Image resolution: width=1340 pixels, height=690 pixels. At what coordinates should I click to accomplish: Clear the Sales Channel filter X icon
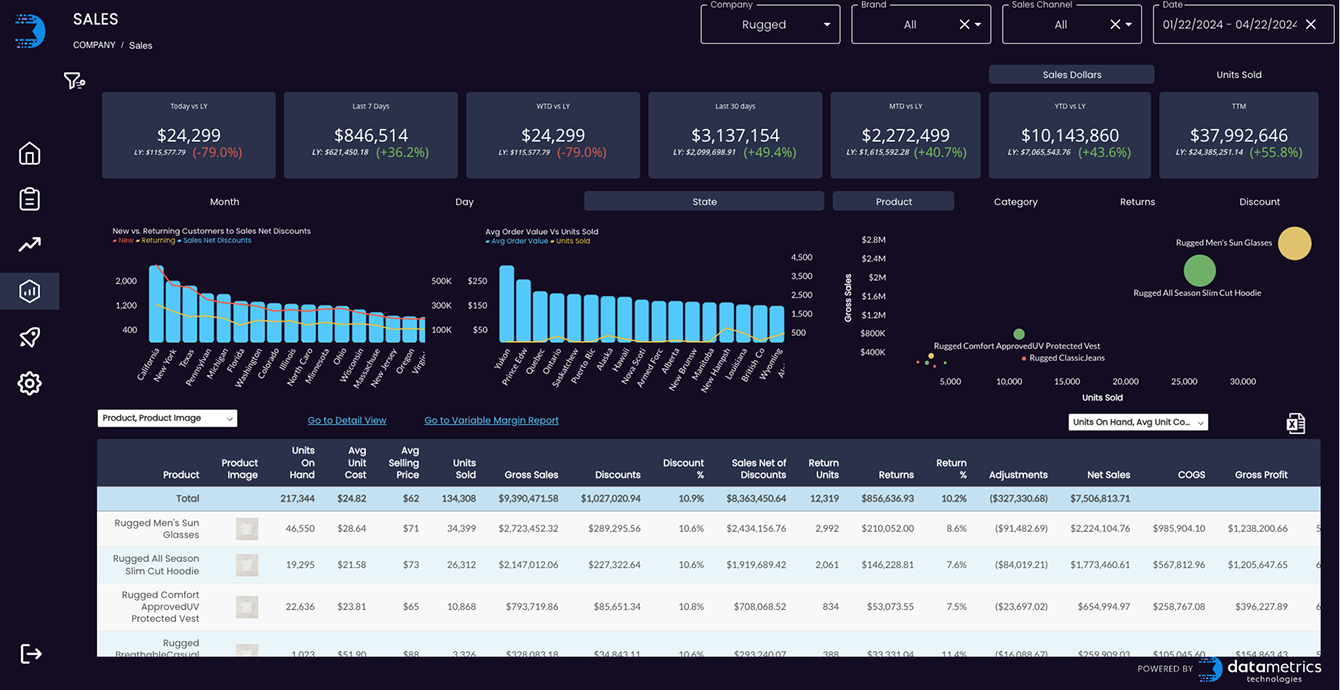tap(1115, 25)
